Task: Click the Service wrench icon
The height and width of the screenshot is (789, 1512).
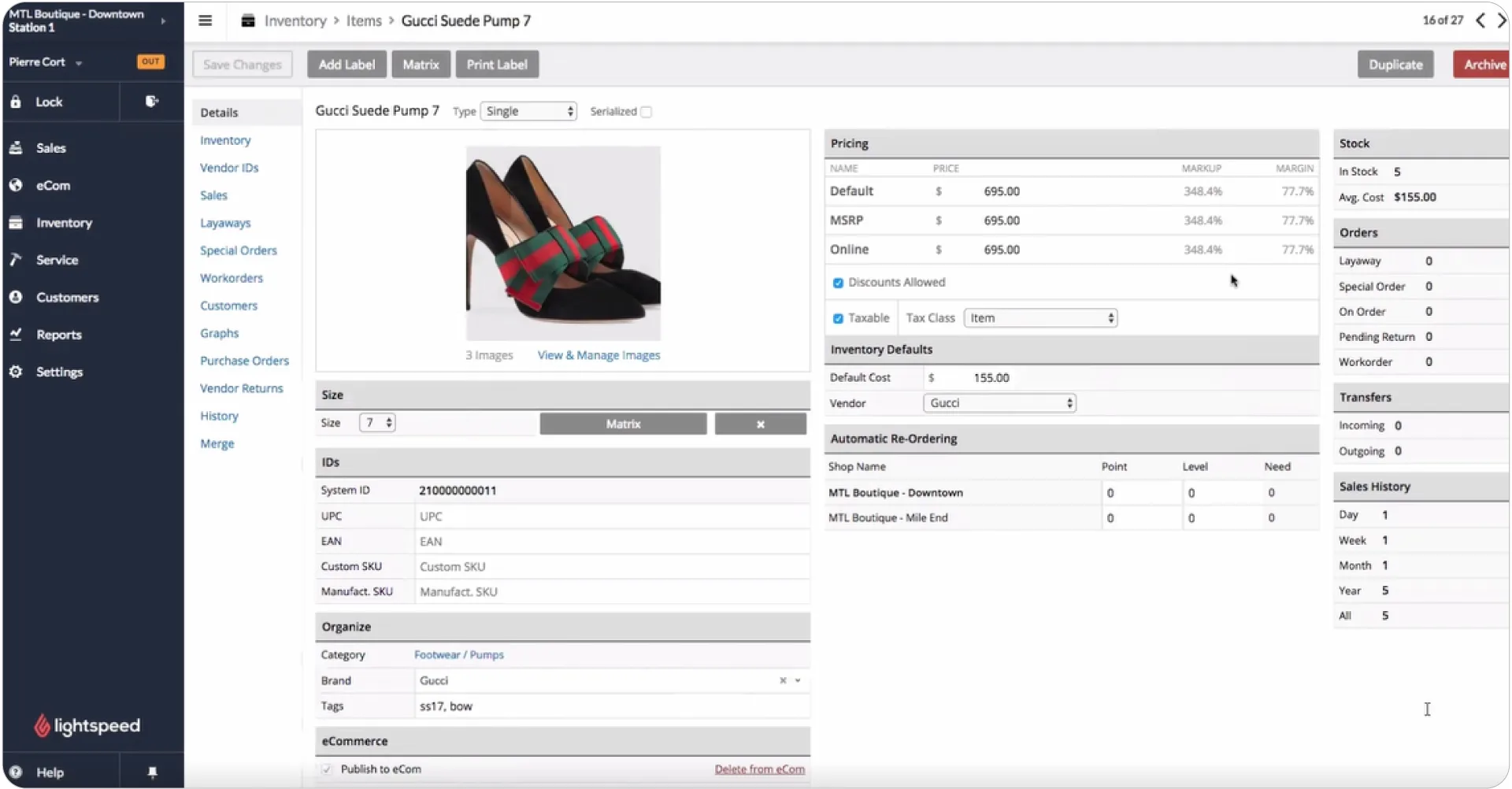Action: click(x=16, y=260)
